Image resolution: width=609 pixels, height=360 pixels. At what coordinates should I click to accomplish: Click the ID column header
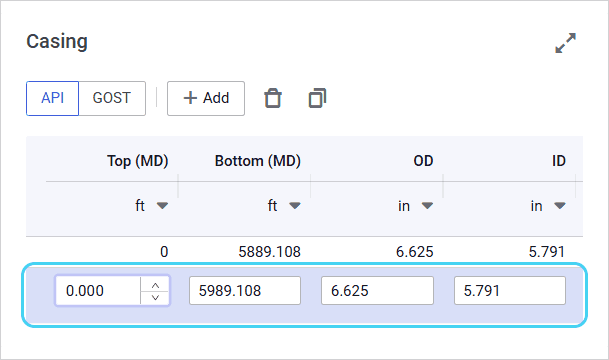559,161
